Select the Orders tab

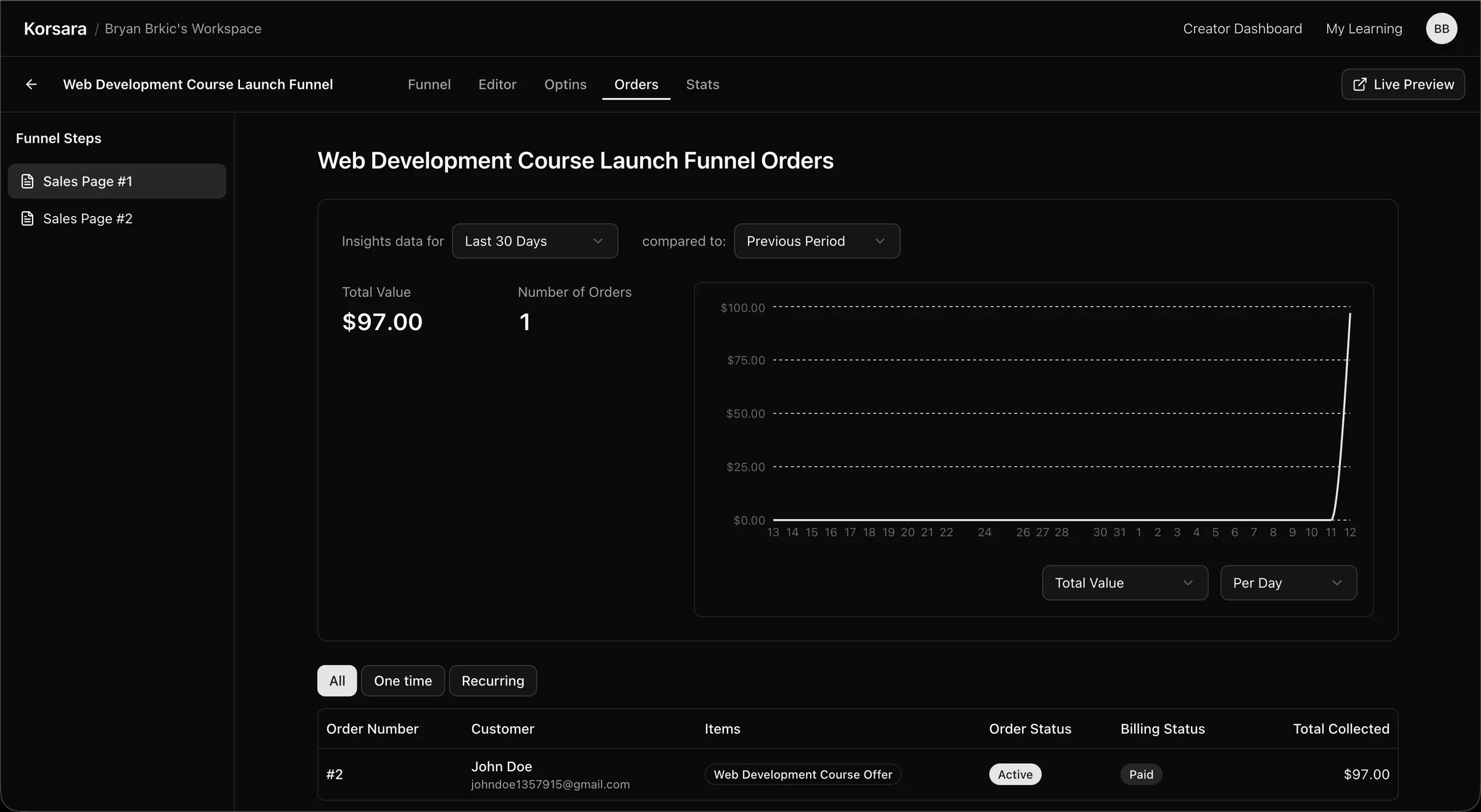[x=636, y=85]
